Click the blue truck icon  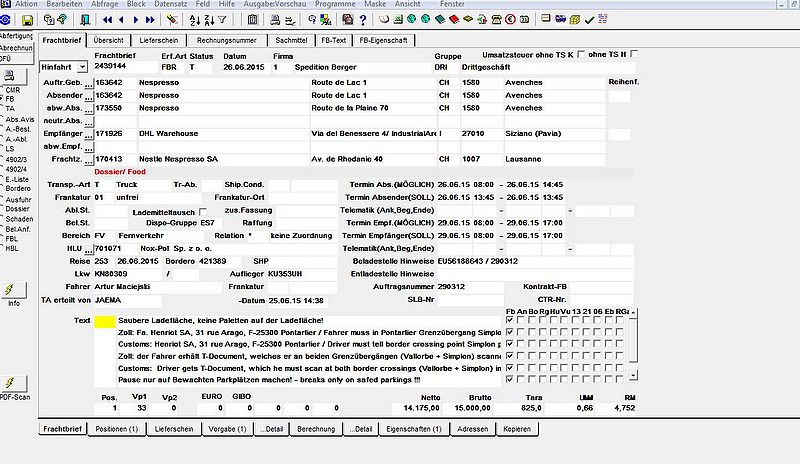coord(560,19)
